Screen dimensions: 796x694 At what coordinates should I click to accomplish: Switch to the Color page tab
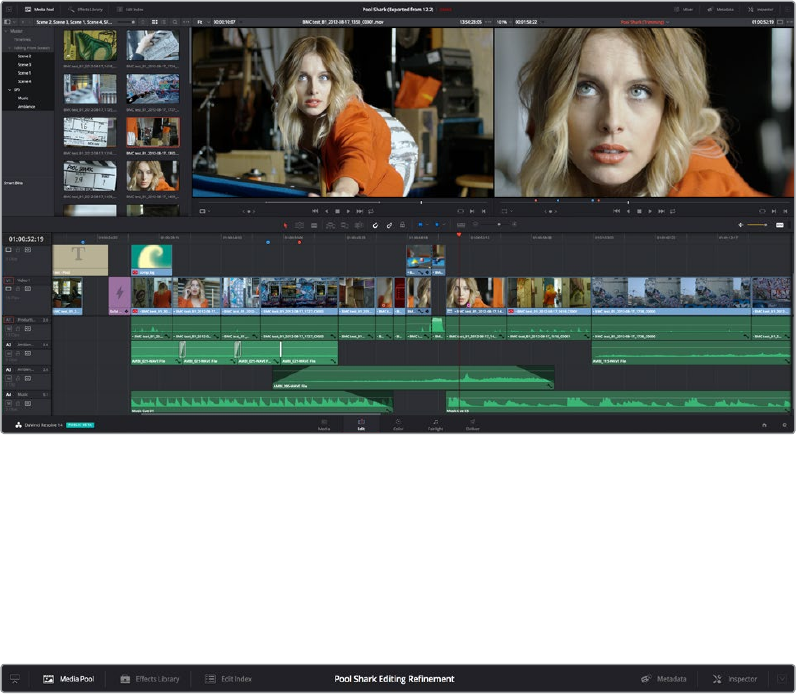(398, 425)
